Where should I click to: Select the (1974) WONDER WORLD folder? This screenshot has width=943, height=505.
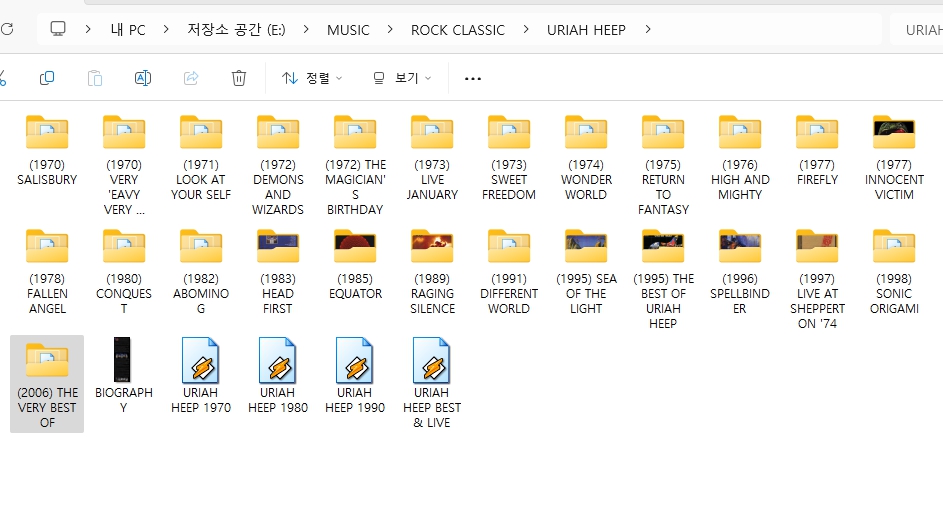tap(586, 158)
